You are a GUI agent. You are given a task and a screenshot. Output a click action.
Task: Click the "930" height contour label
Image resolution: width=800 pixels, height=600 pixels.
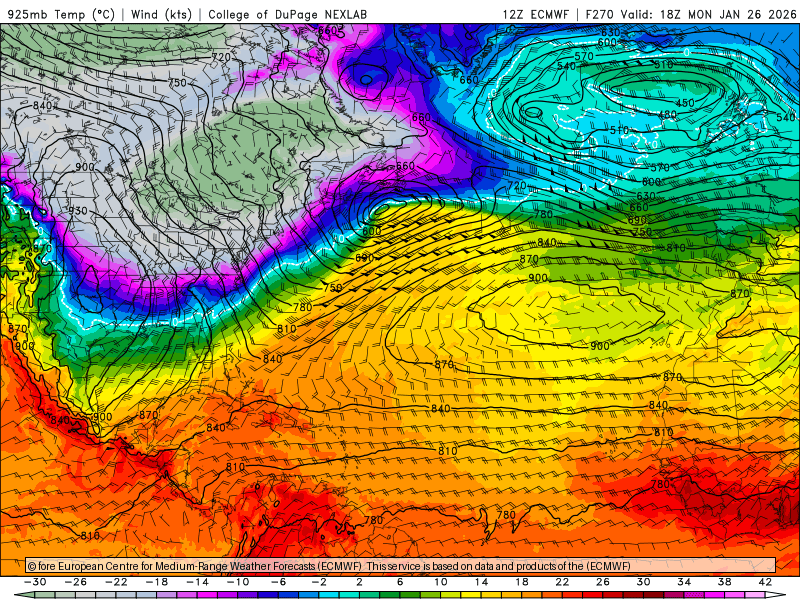pos(78,211)
